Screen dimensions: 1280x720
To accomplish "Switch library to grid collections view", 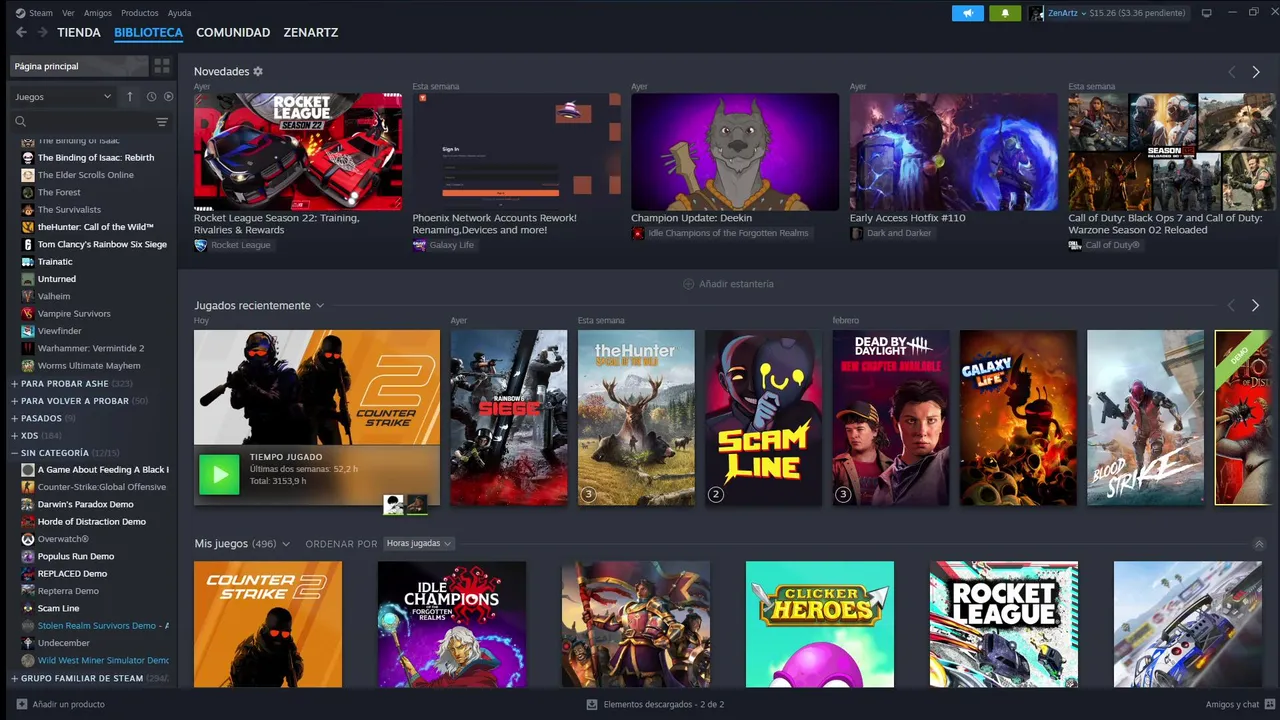I will point(161,66).
